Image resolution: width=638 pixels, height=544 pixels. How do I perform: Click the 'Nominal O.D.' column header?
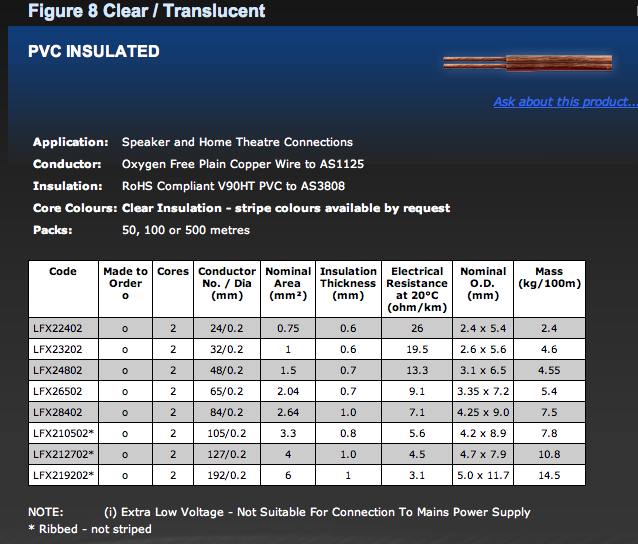coord(483,283)
